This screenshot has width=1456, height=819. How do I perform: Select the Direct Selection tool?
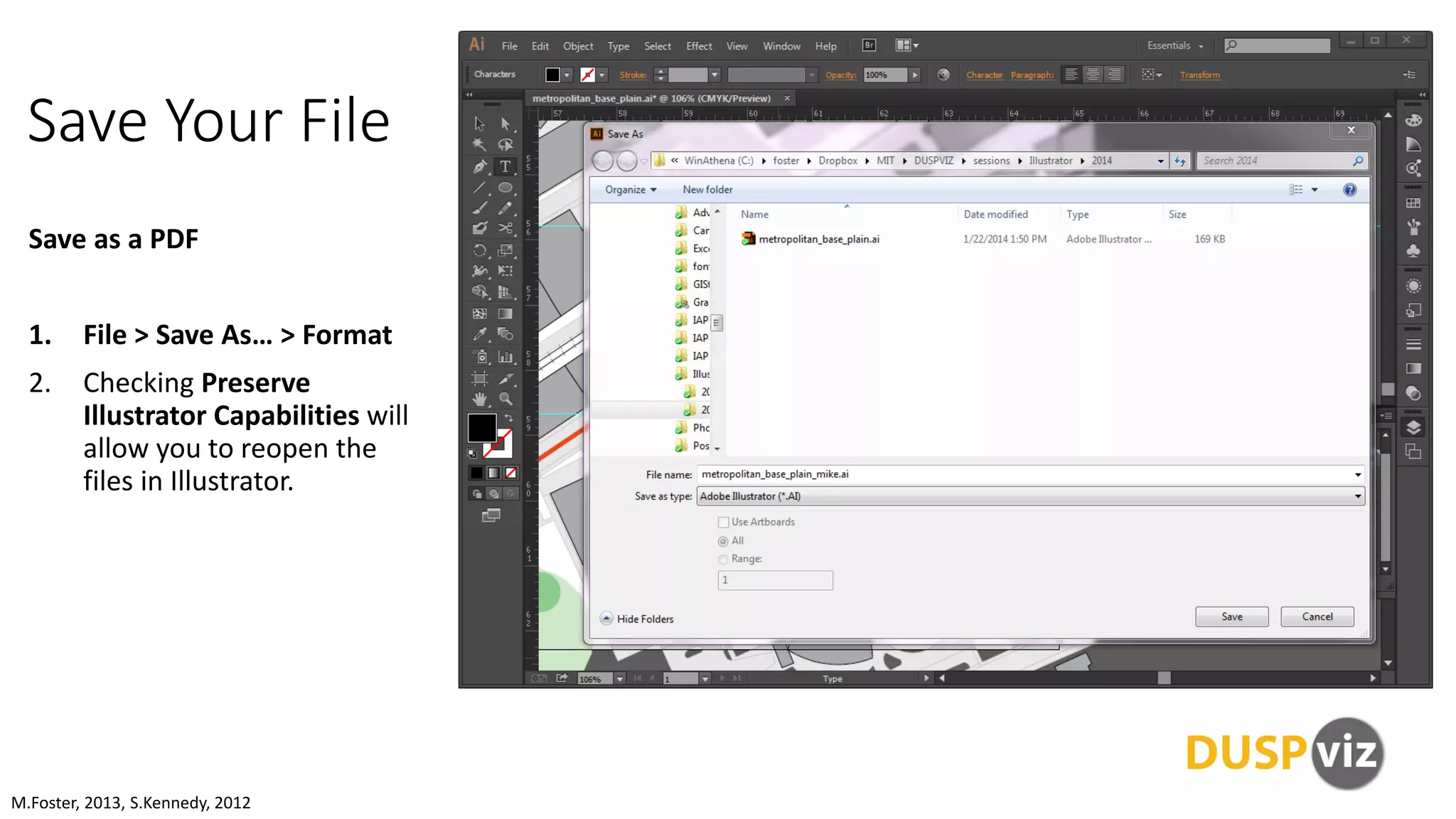(505, 124)
